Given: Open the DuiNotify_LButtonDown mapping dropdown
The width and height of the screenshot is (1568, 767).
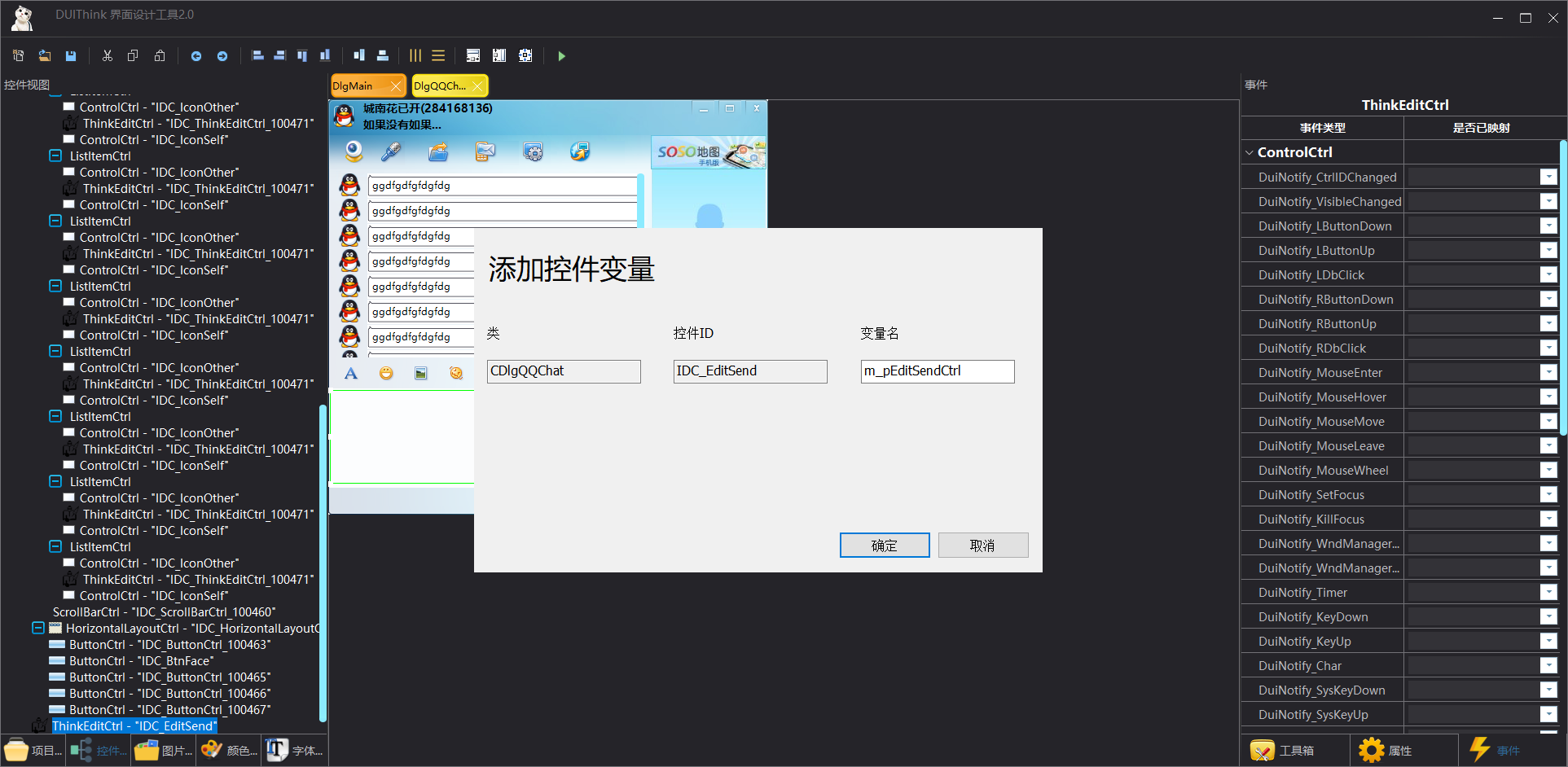Looking at the screenshot, I should tap(1548, 226).
